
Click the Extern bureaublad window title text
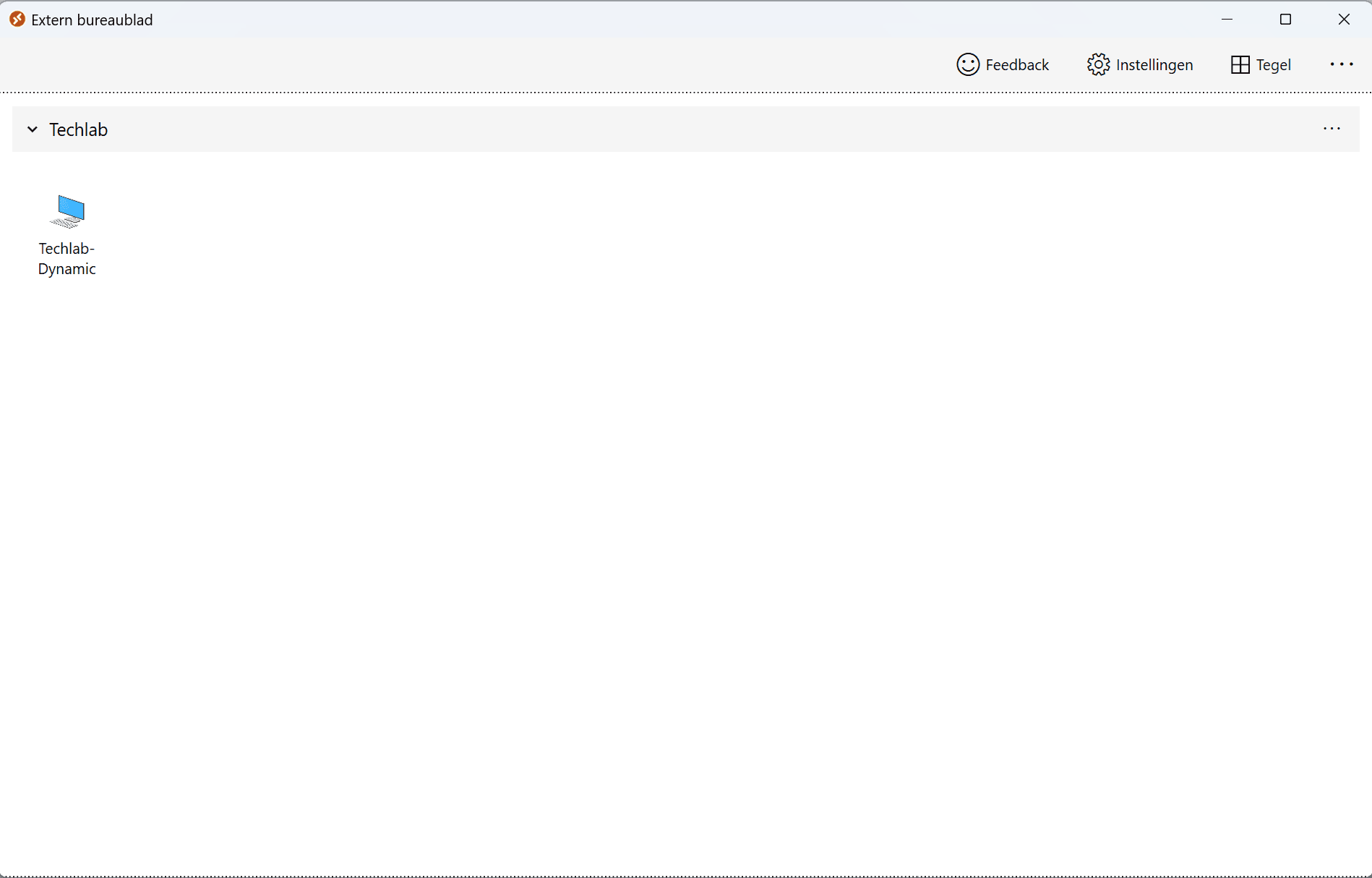coord(92,20)
